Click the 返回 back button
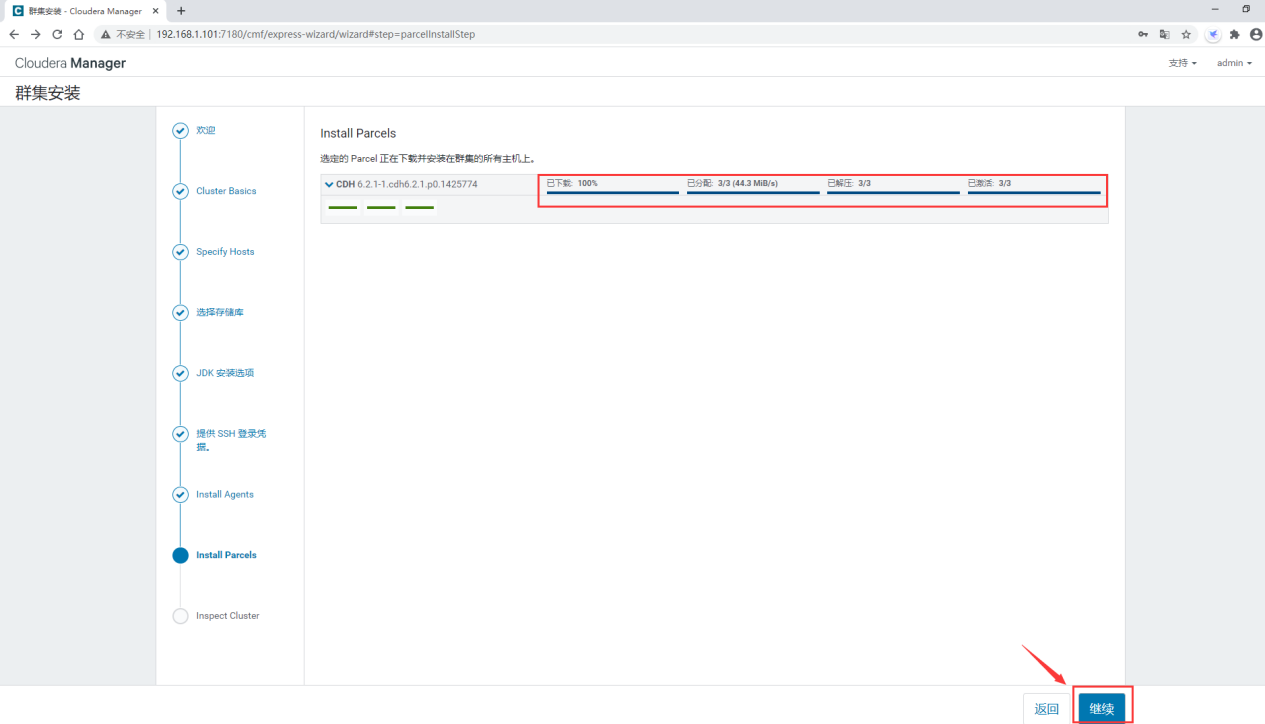 pyautogui.click(x=1047, y=708)
